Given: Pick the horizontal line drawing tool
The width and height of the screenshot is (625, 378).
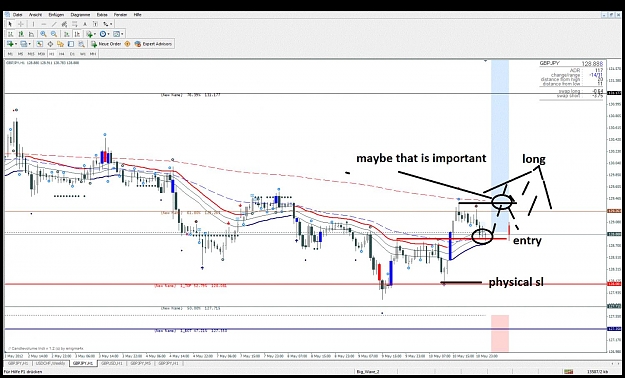Looking at the screenshot, I should coord(44,24).
